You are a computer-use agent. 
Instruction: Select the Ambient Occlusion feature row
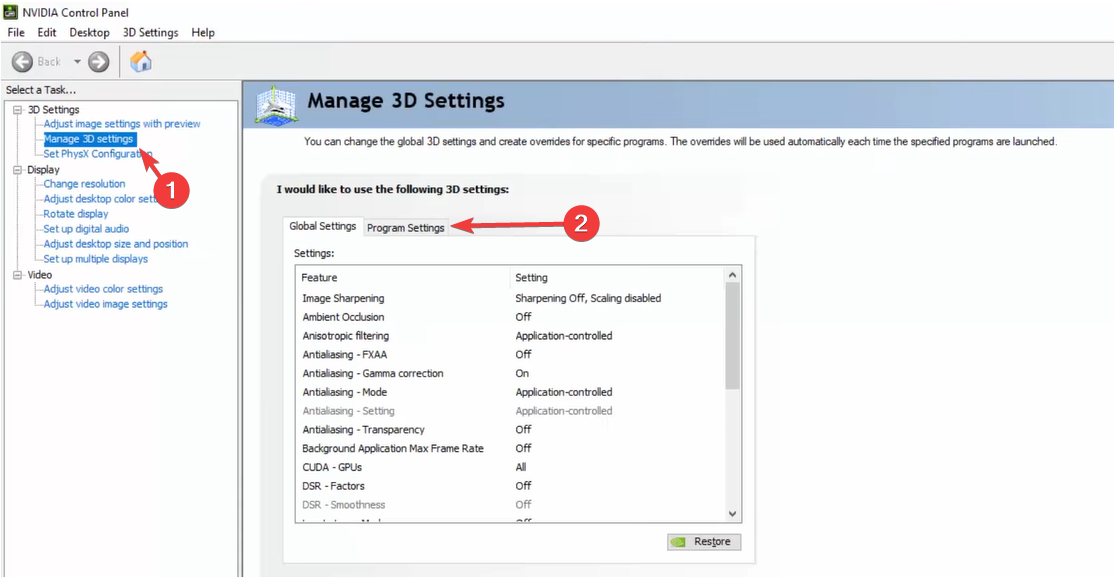pos(510,317)
